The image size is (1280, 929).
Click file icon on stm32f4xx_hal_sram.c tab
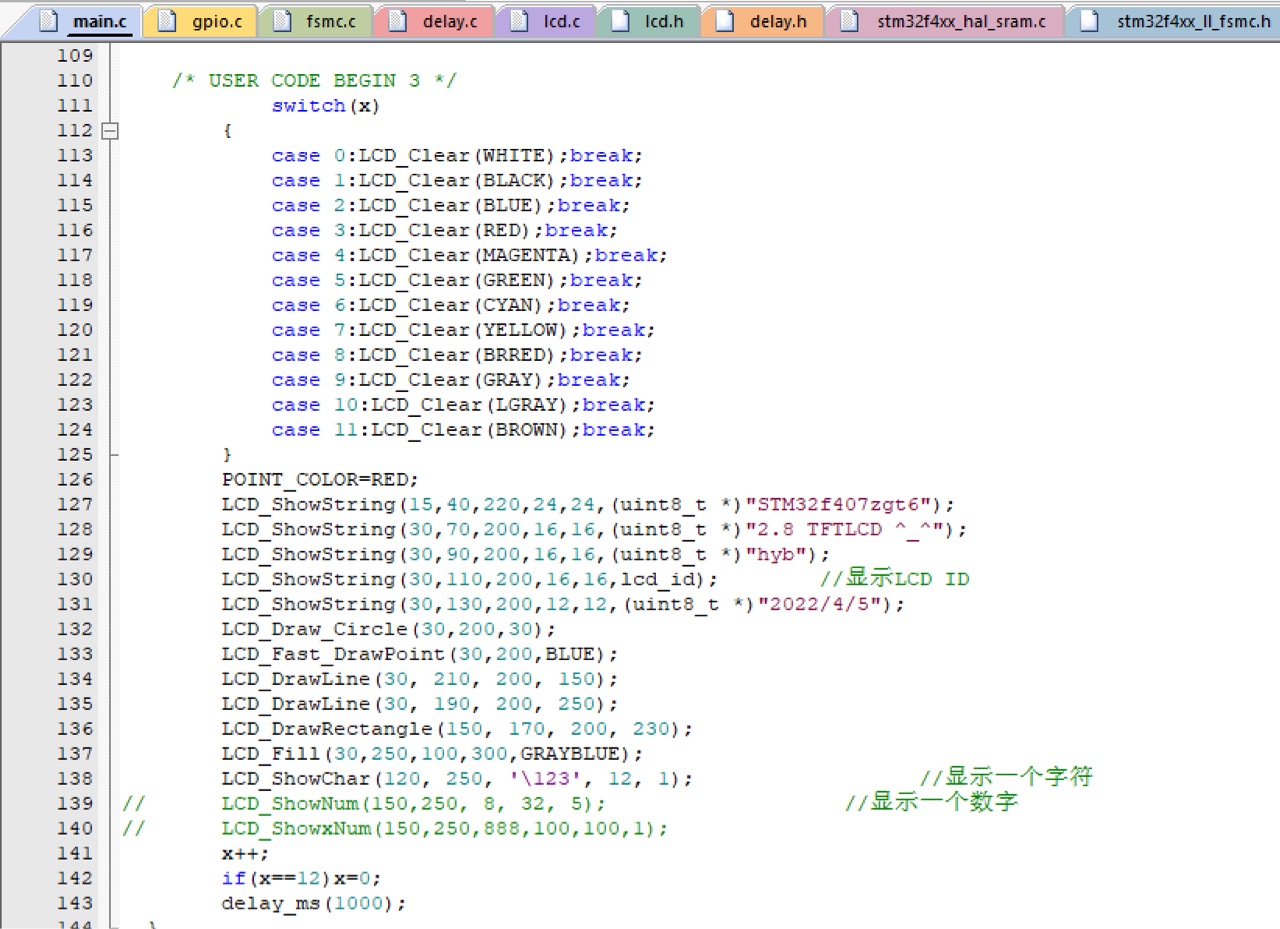[849, 21]
